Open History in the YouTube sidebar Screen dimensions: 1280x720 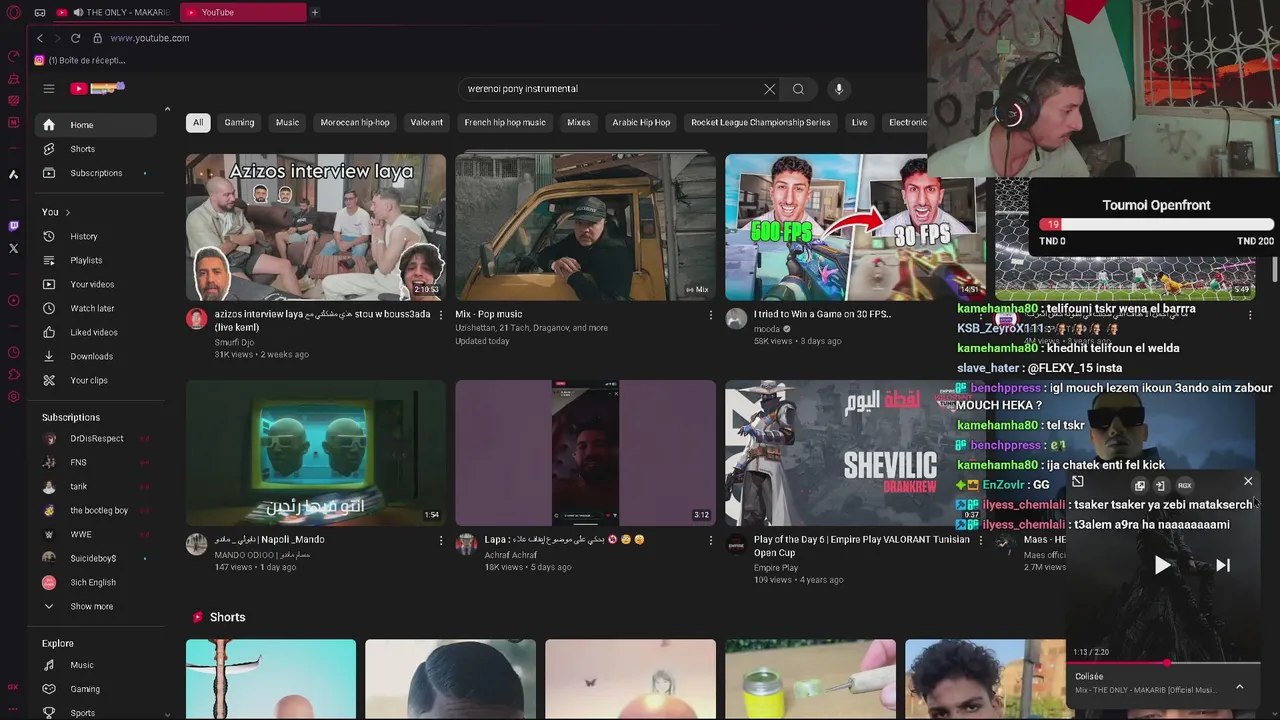tap(96, 236)
